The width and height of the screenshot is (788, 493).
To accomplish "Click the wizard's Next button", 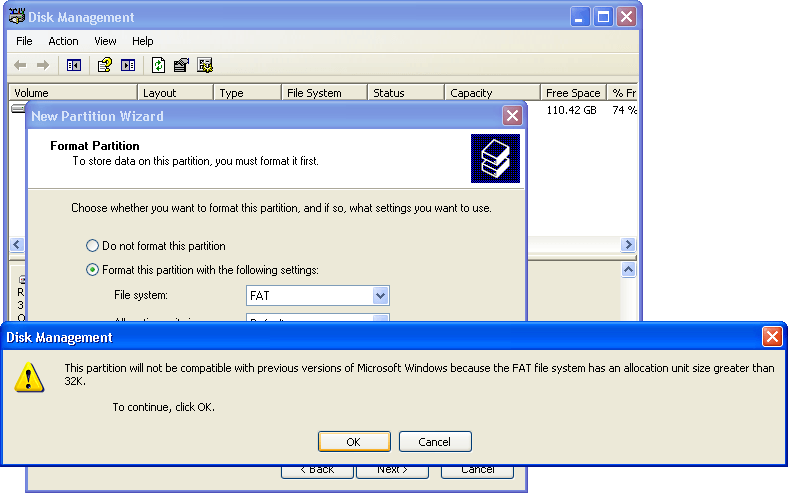I will pos(392,471).
